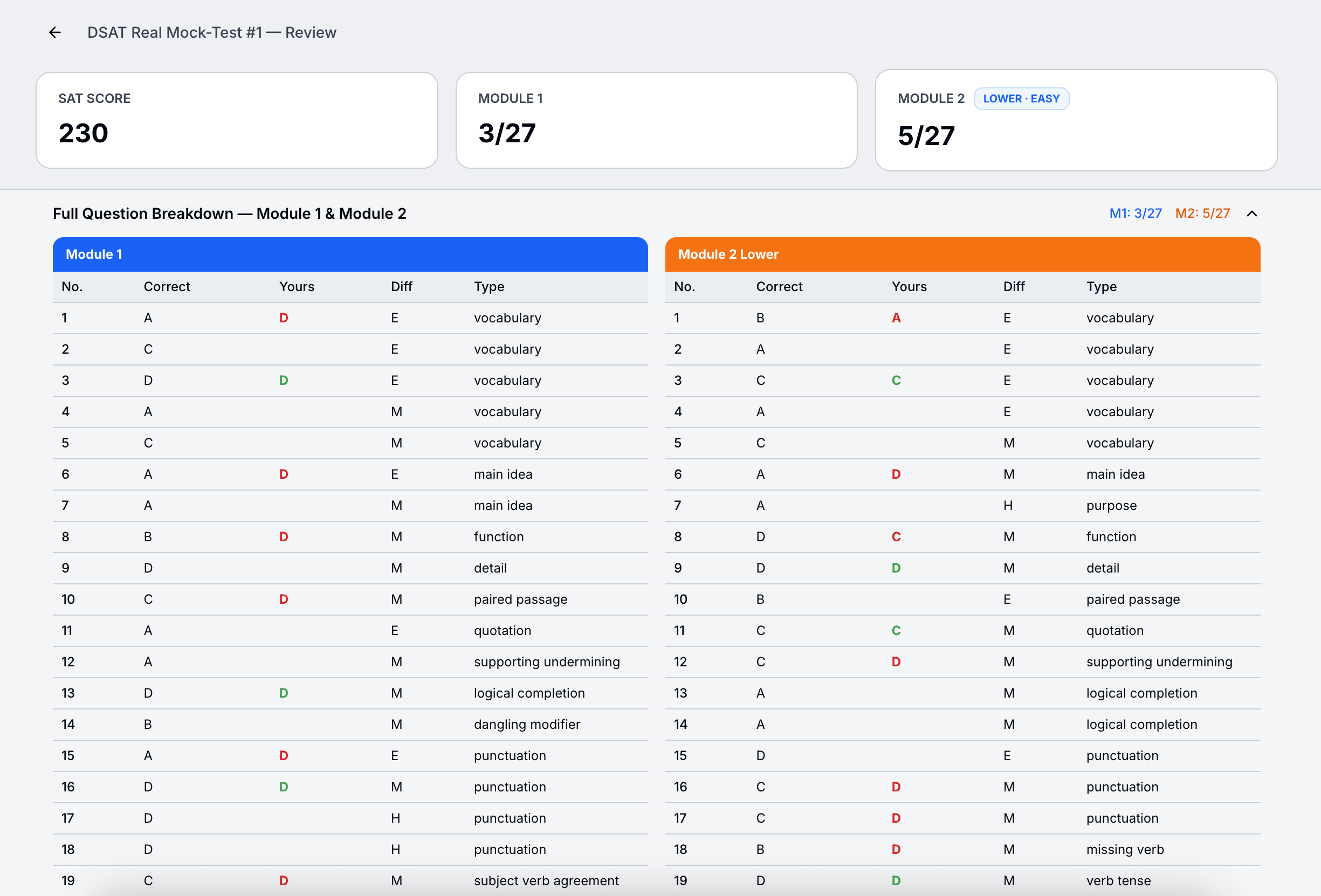Viewport: 1321px width, 896px height.
Task: Select Module 2 missing verb question row
Action: pos(962,850)
